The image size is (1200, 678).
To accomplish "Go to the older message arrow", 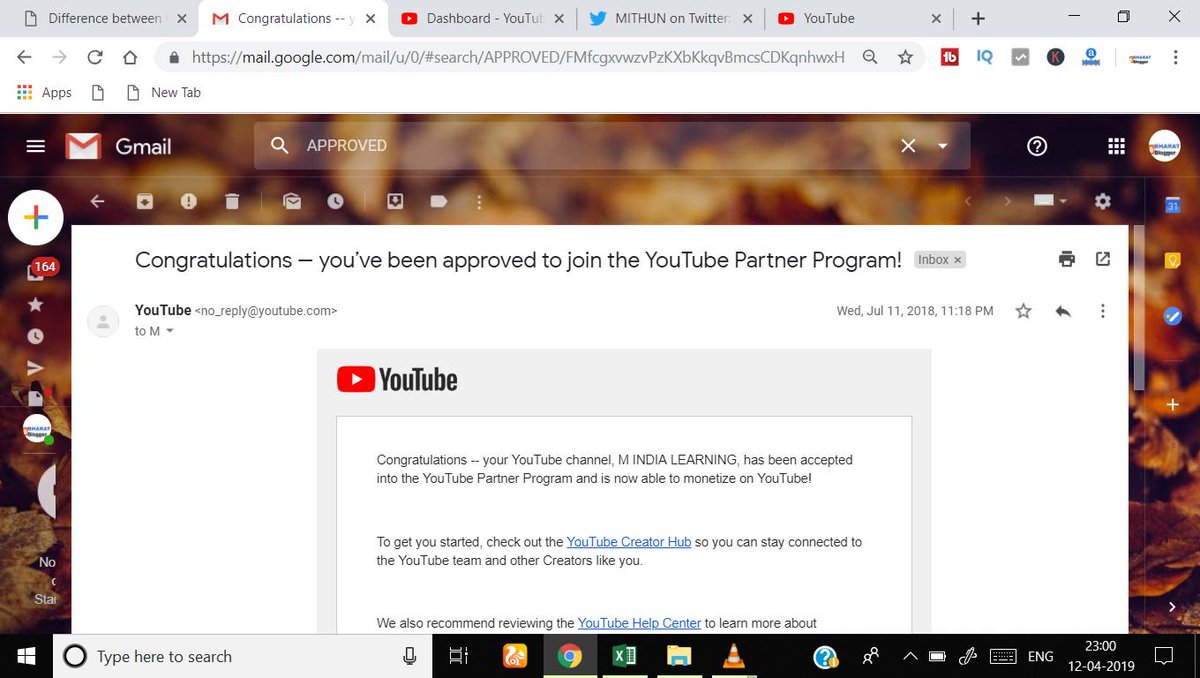I will pos(1007,201).
